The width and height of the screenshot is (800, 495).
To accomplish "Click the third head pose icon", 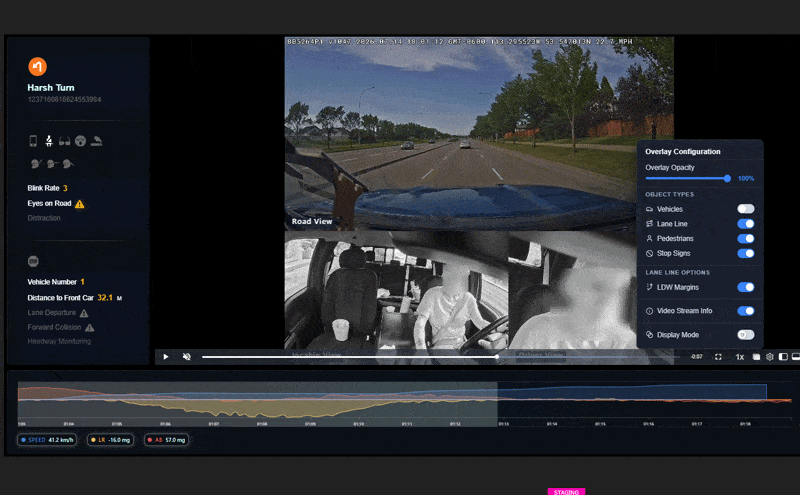I will click(68, 164).
